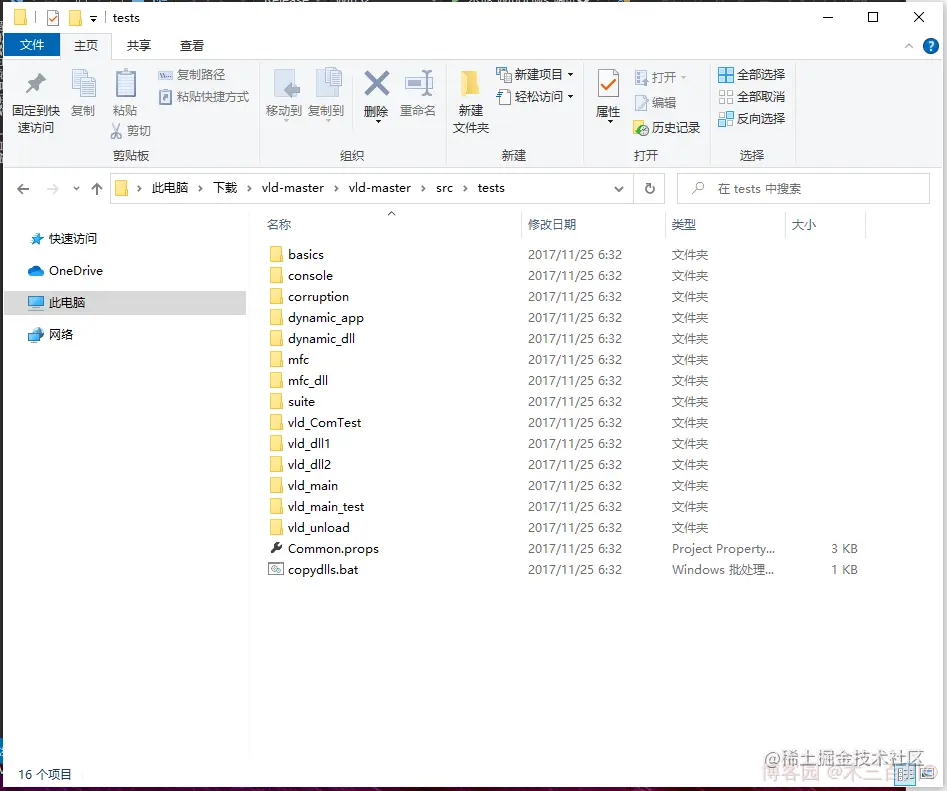Select the basics folder
947x791 pixels.
point(306,254)
